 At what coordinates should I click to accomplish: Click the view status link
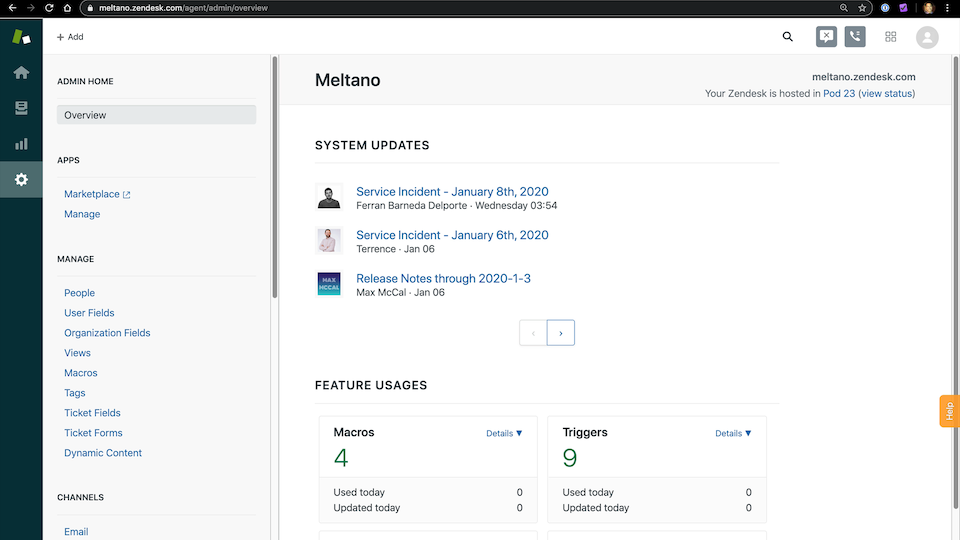tap(886, 94)
